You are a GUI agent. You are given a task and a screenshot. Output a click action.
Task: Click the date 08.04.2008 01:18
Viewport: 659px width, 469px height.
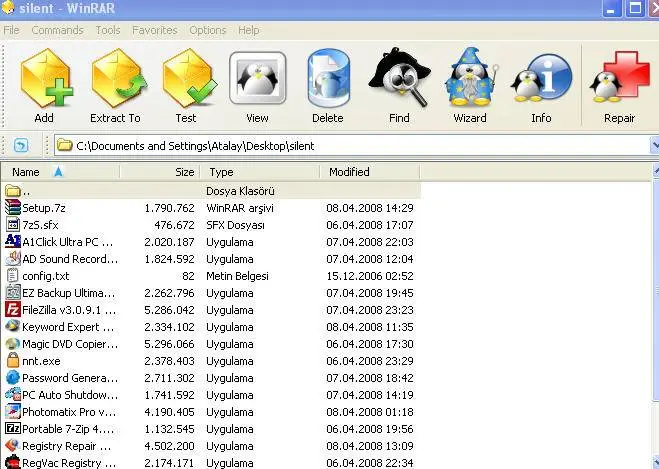(370, 412)
